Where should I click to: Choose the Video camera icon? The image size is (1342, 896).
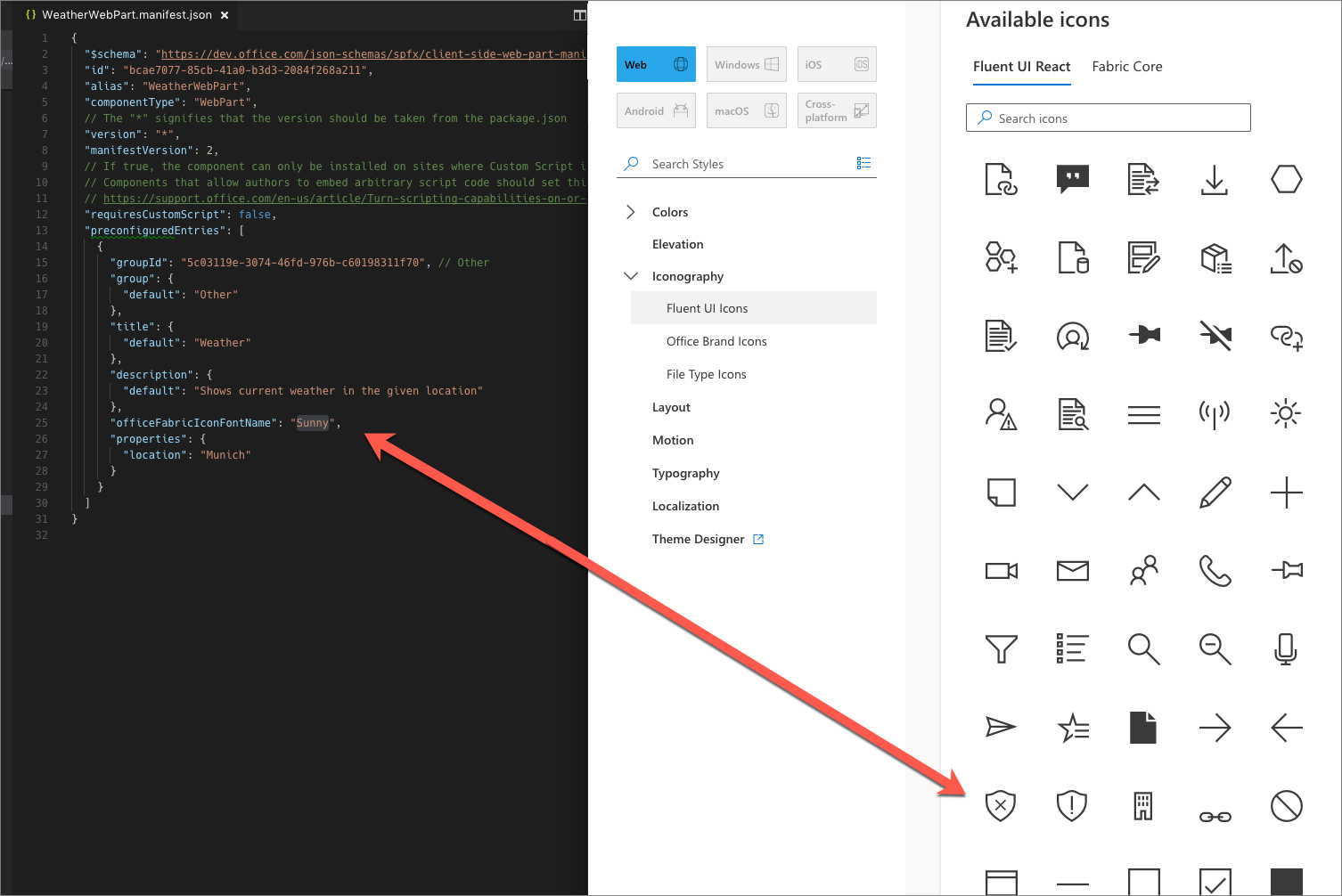pos(1002,570)
